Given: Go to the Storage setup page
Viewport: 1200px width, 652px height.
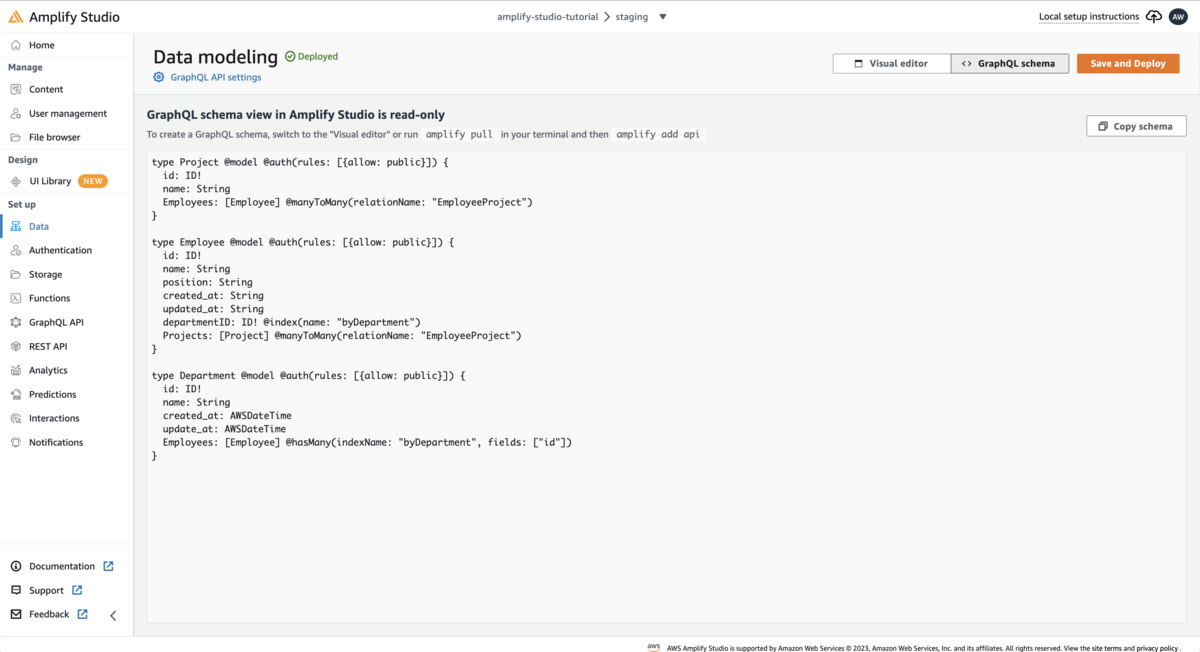Looking at the screenshot, I should [45, 274].
